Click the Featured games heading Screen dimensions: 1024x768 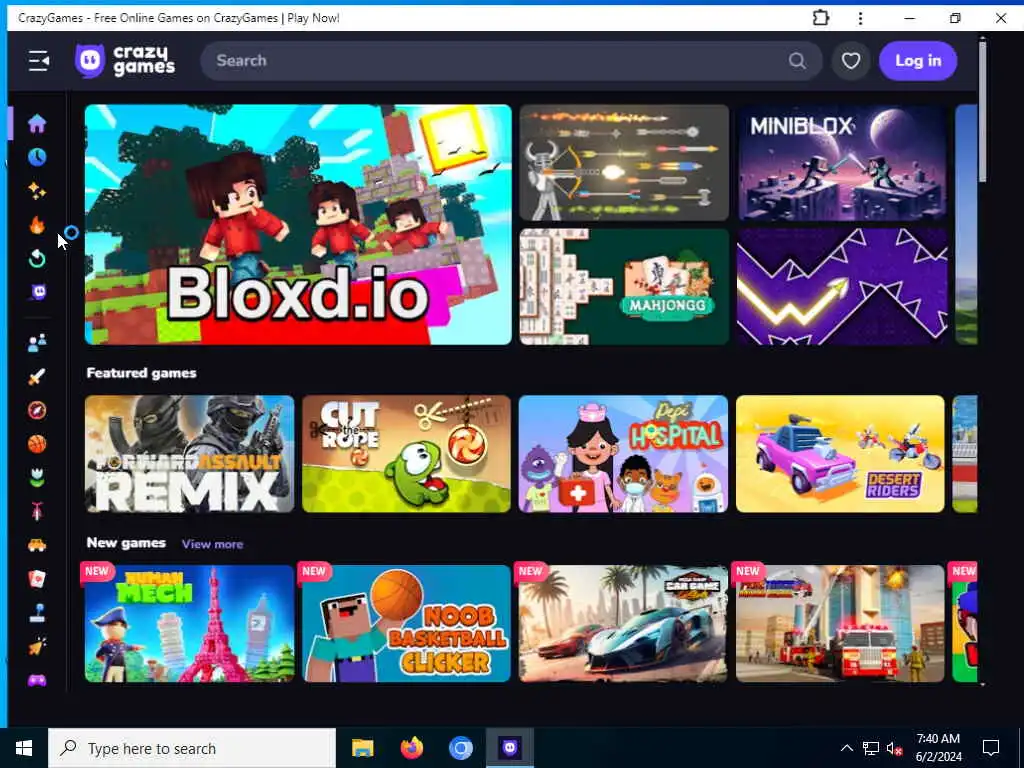coord(141,373)
